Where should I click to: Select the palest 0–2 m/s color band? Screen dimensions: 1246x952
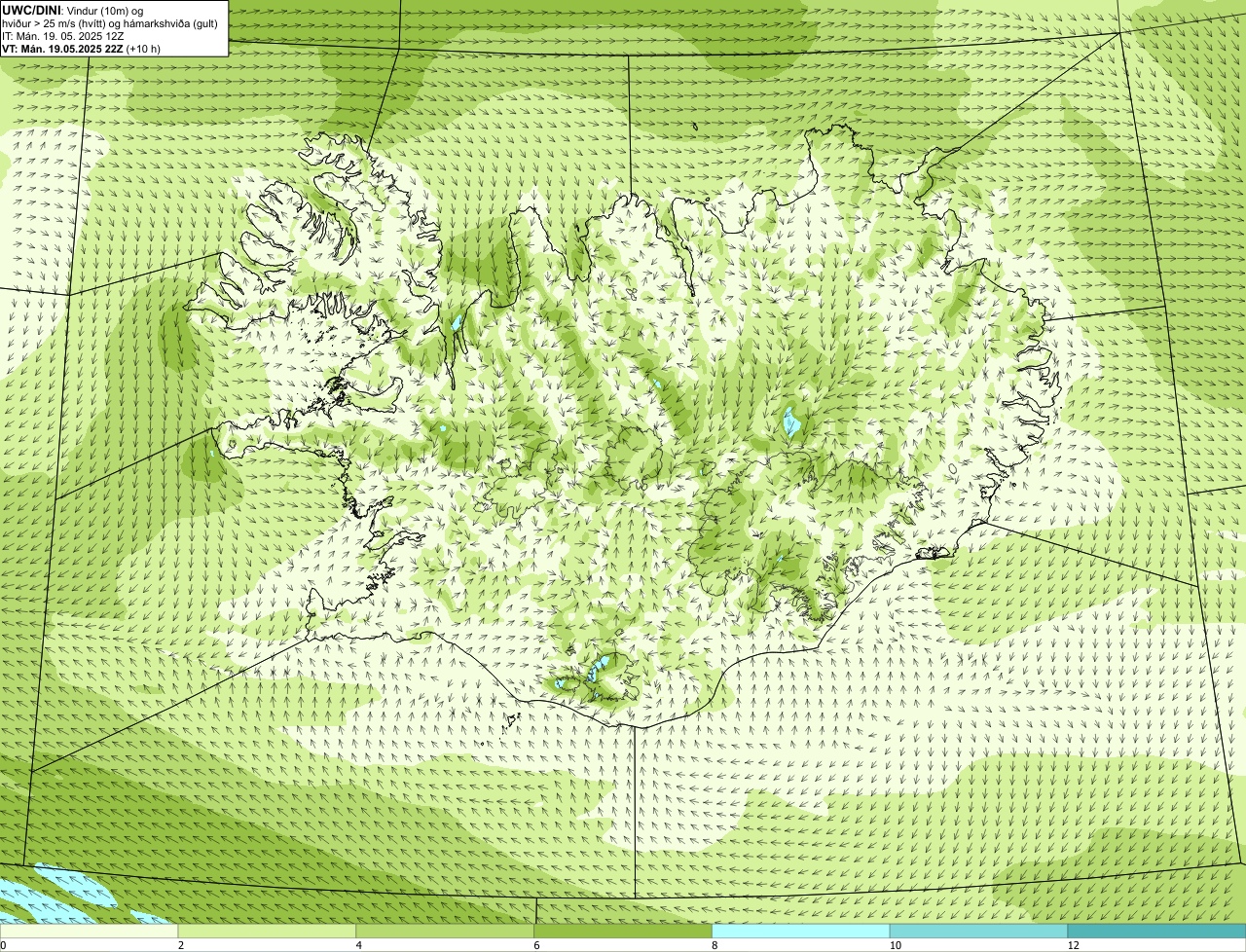pyautogui.click(x=89, y=932)
